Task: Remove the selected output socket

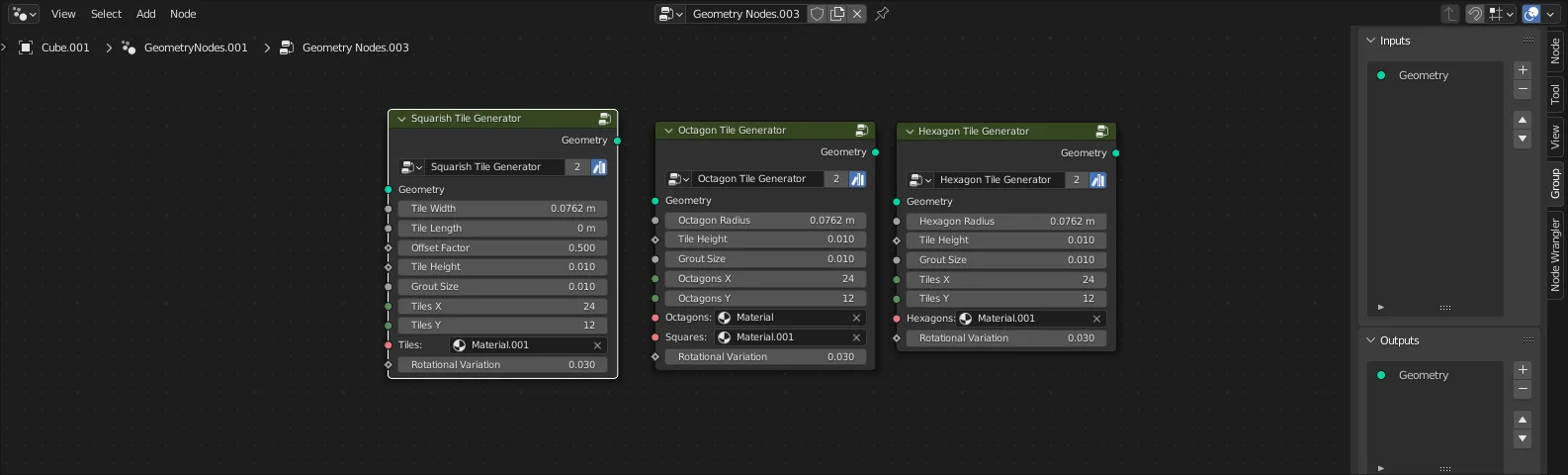Action: coord(1523,389)
